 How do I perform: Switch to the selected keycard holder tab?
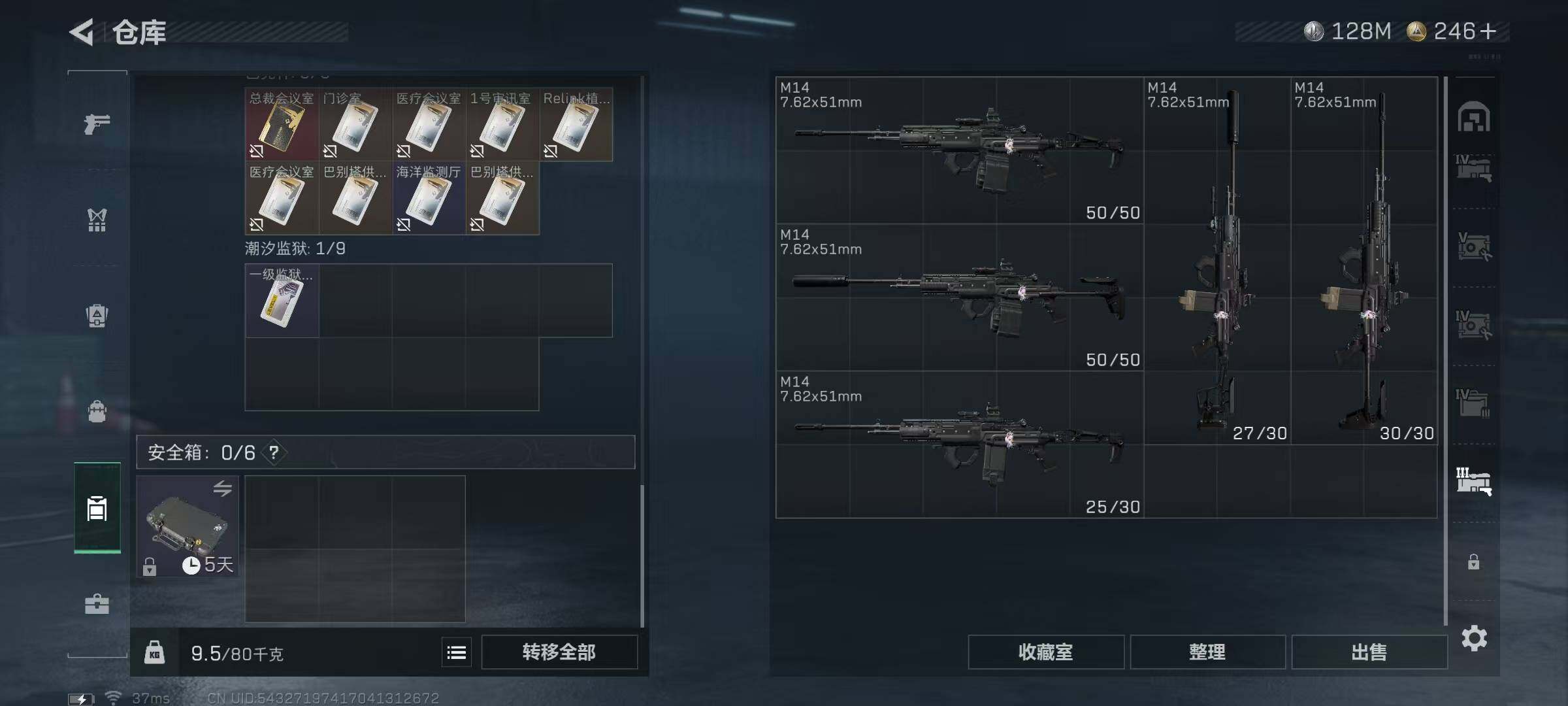pyautogui.click(x=97, y=508)
